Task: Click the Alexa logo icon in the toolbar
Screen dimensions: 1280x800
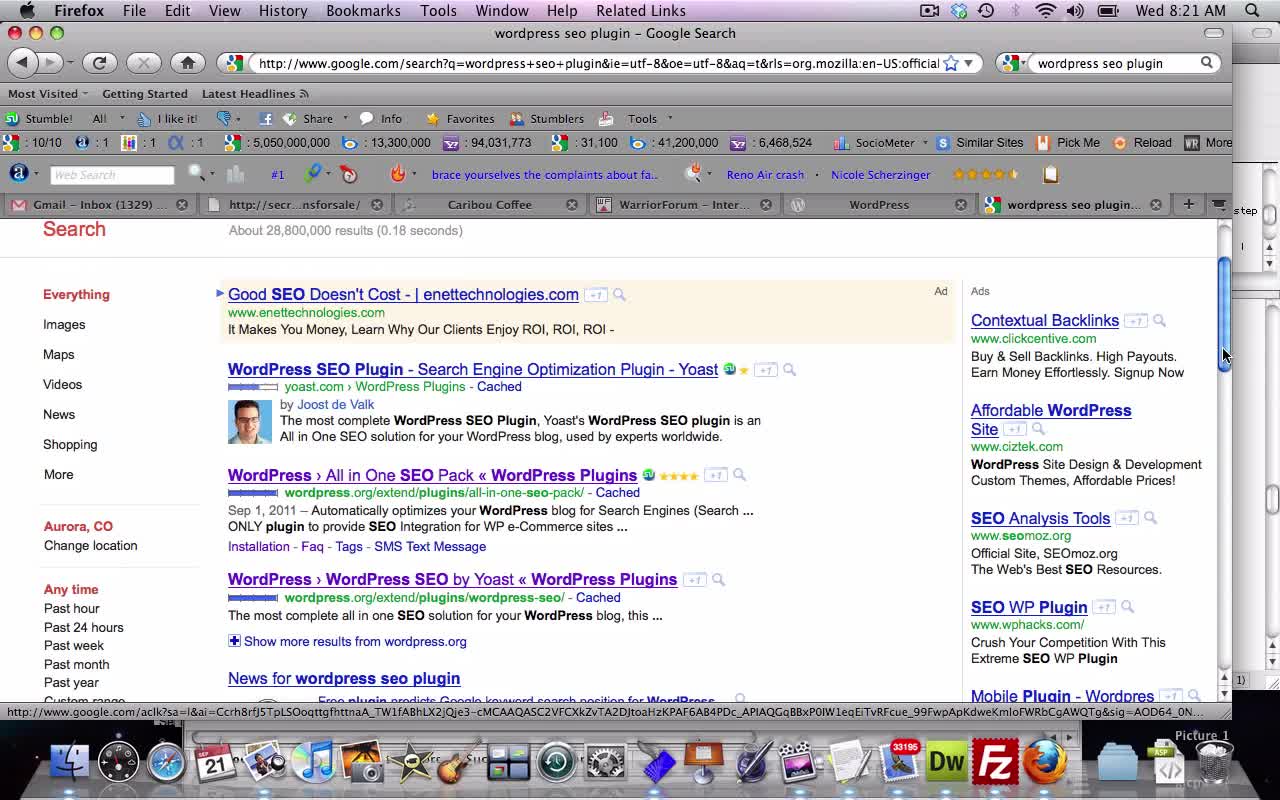Action: click(18, 173)
